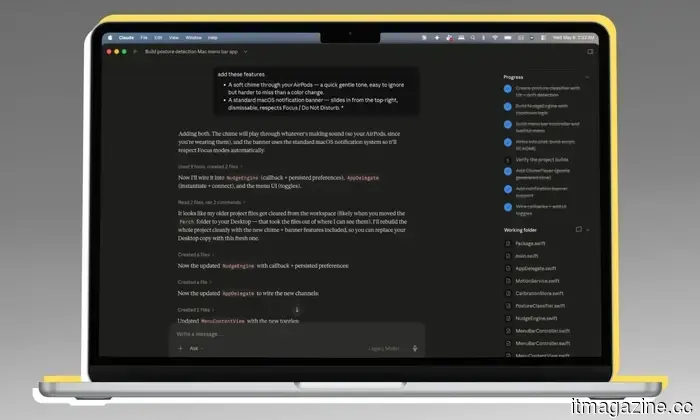The height and width of the screenshot is (420, 700).
Task: Click the file icon beside CalibrationStore.swift
Action: pos(508,293)
